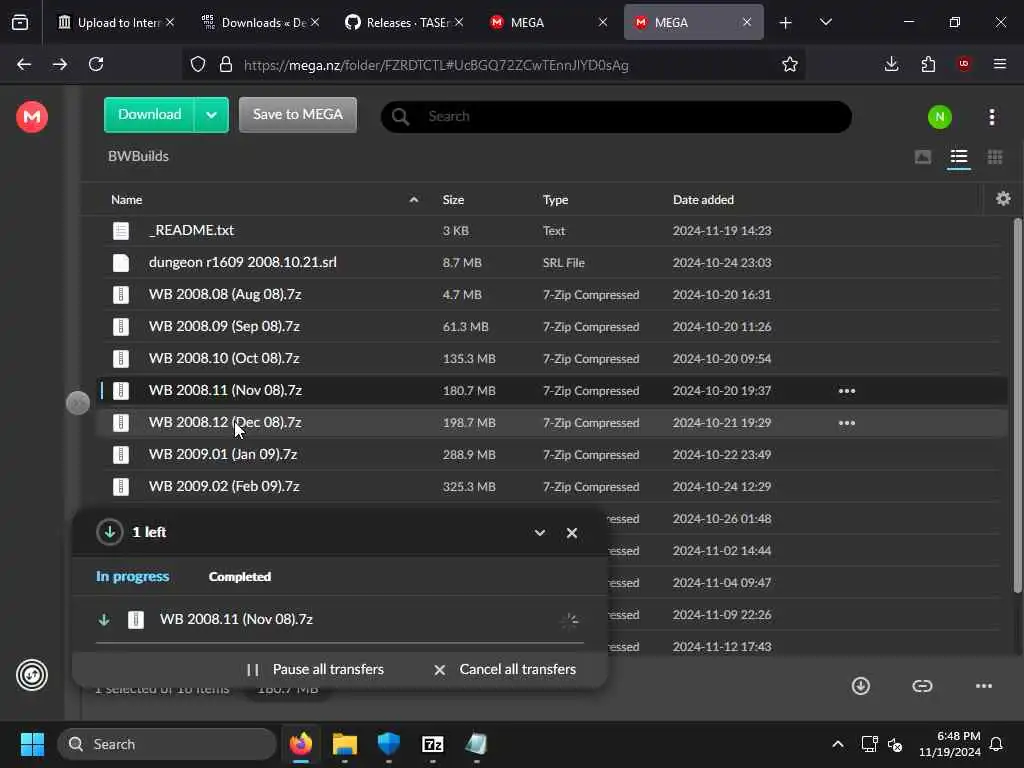Image resolution: width=1024 pixels, height=768 pixels.
Task: Open the top-right three-dot menu
Action: click(x=991, y=117)
